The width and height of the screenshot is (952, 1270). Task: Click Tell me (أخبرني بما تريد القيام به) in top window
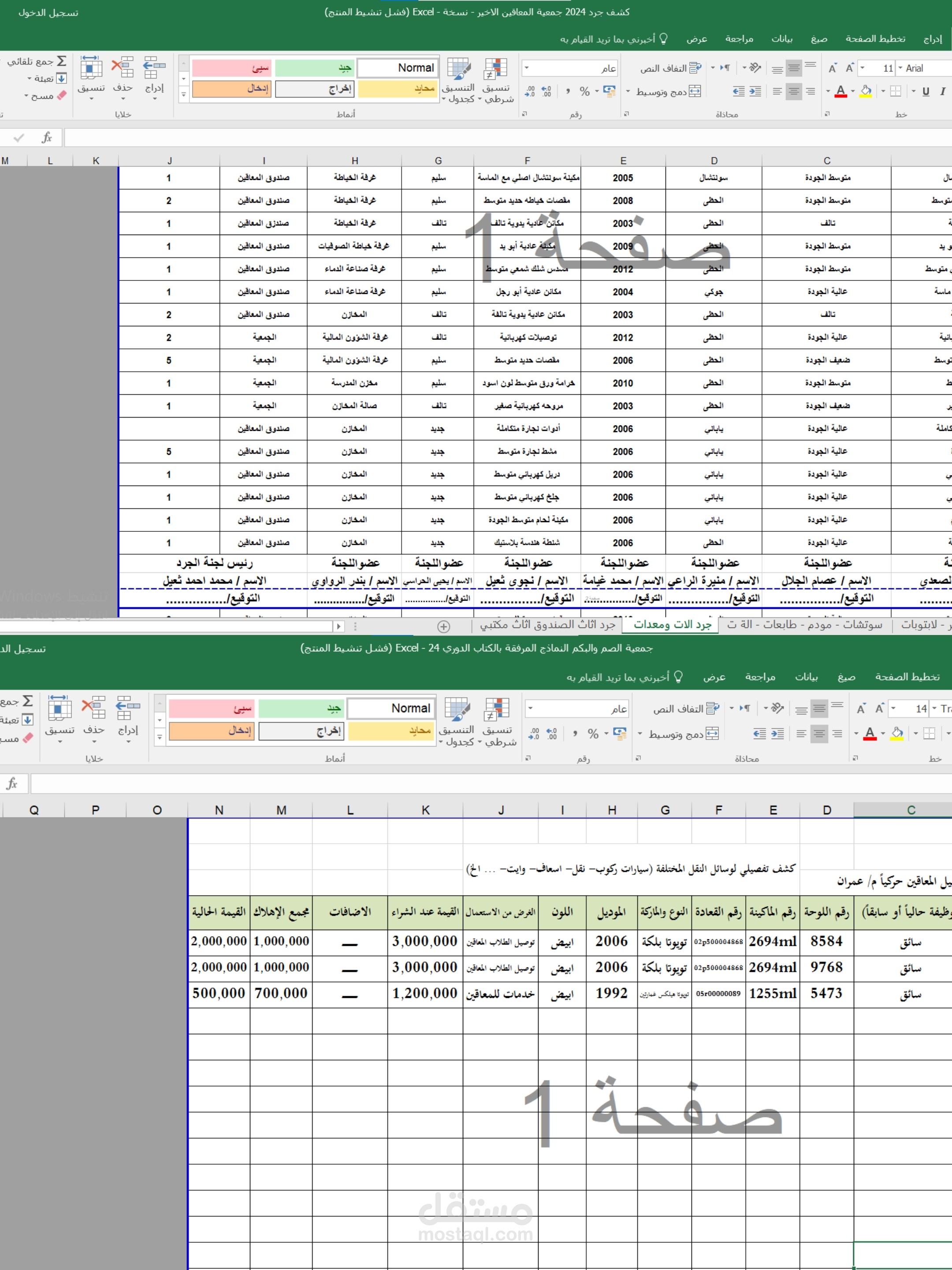[x=614, y=38]
